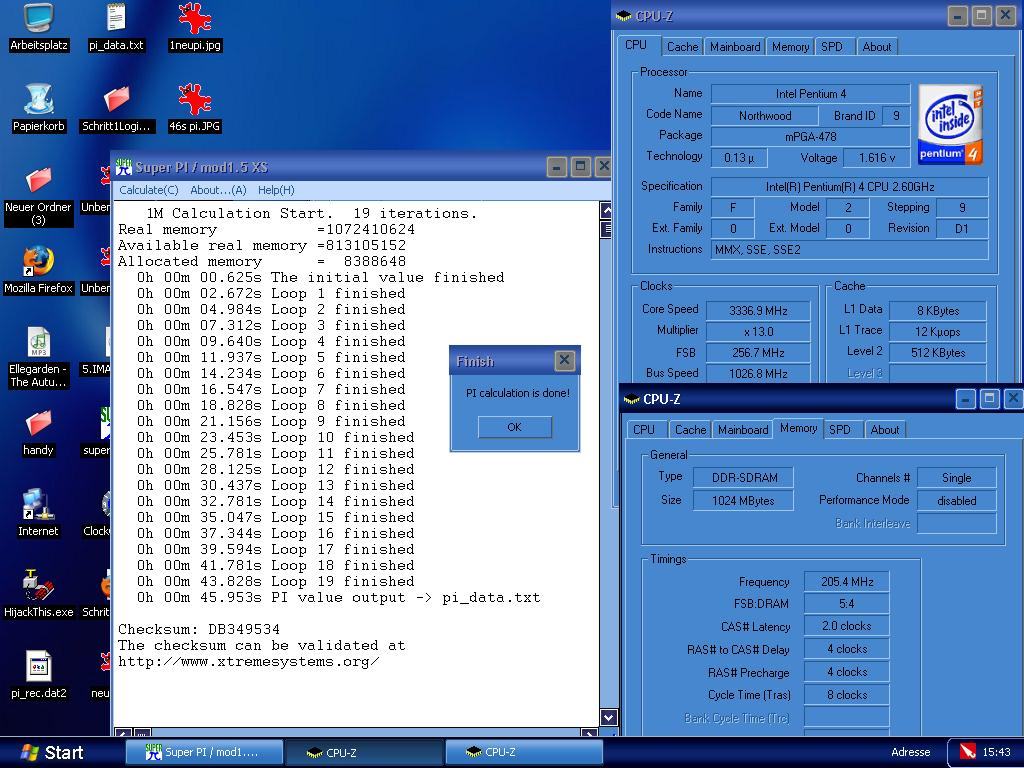Switch to Mainboard tab in upper CPU-Z window
Image resolution: width=1024 pixels, height=768 pixels.
click(735, 47)
